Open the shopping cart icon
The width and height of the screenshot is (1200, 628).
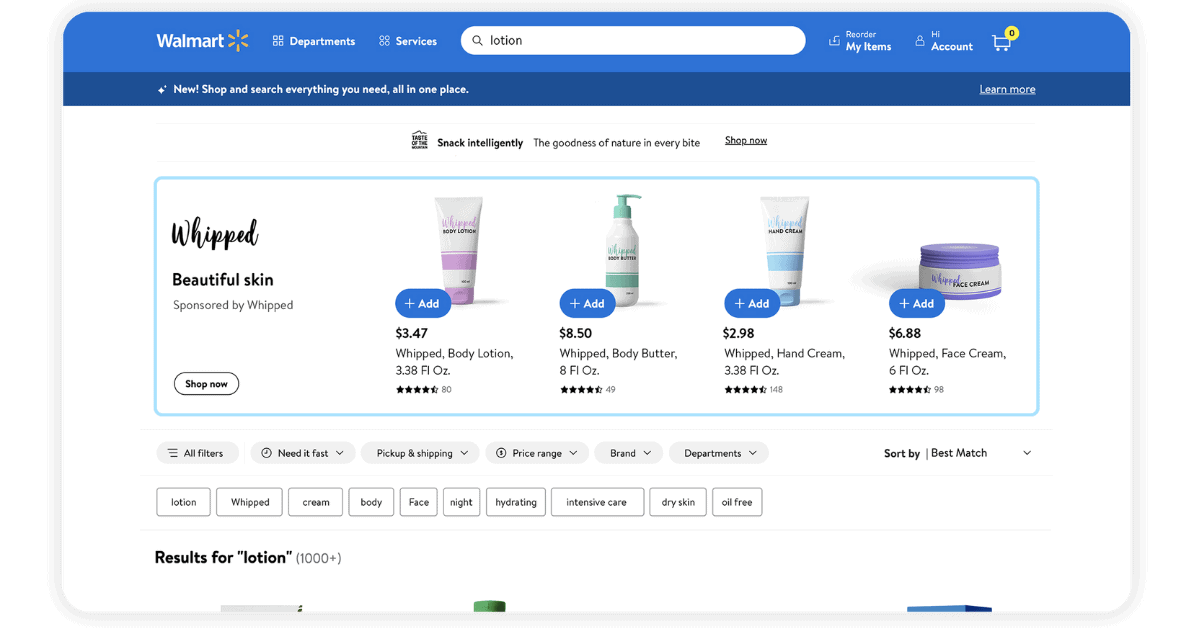(x=1003, y=40)
